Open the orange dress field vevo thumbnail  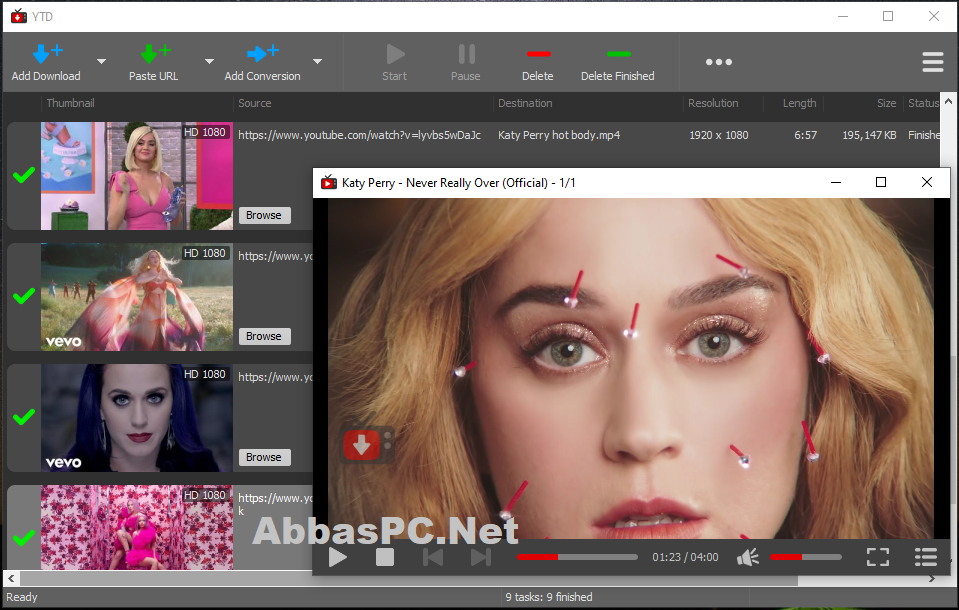pos(136,297)
